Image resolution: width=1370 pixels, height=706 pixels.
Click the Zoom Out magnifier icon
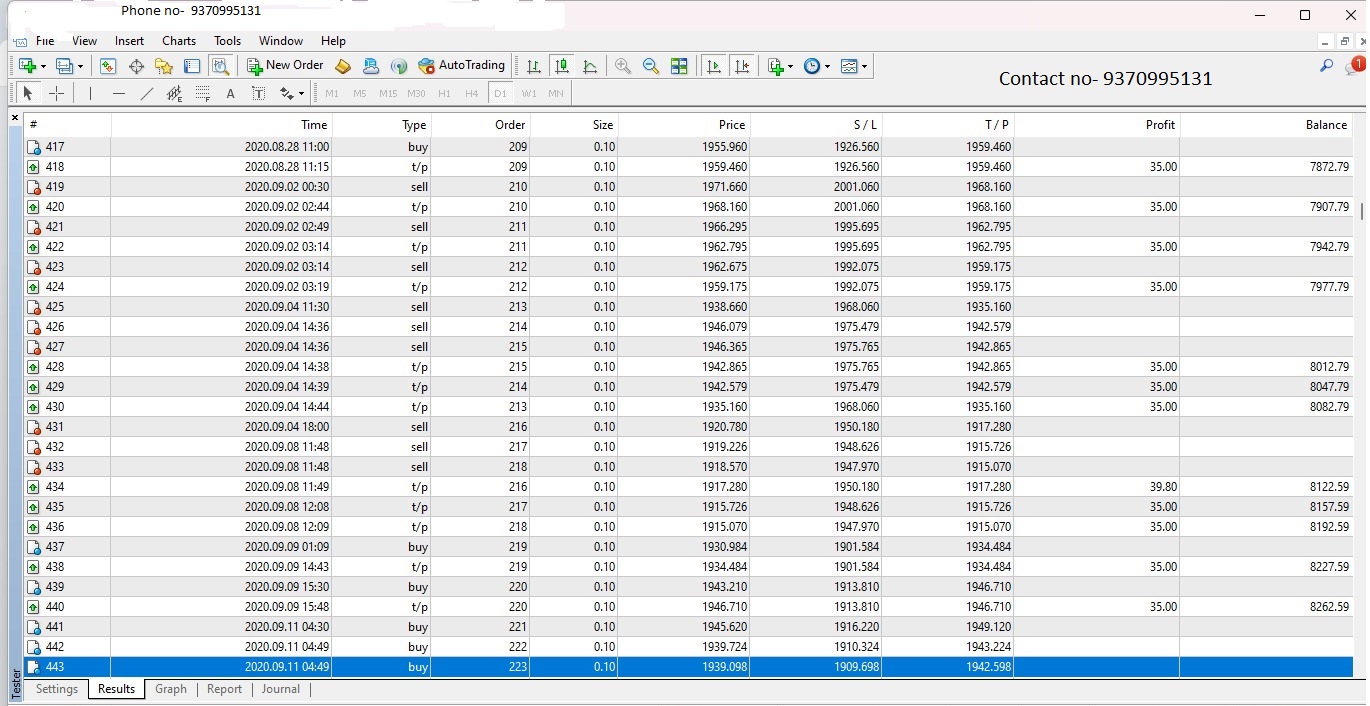point(651,66)
